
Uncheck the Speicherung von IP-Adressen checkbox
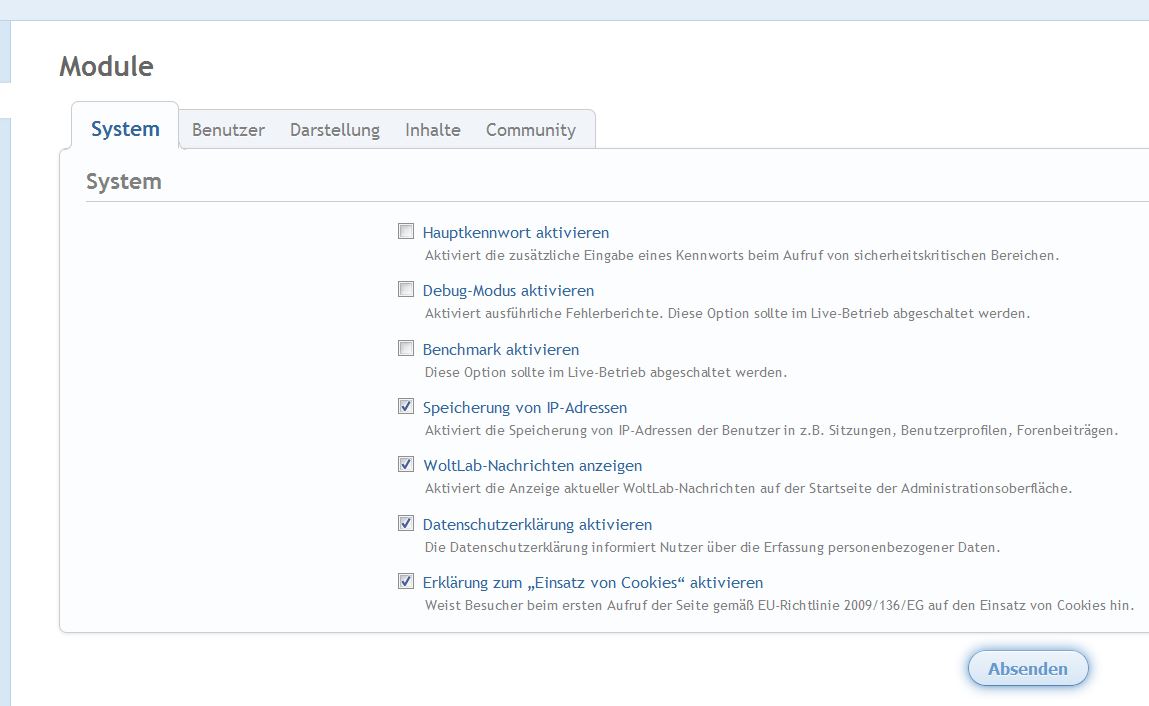pyautogui.click(x=406, y=407)
